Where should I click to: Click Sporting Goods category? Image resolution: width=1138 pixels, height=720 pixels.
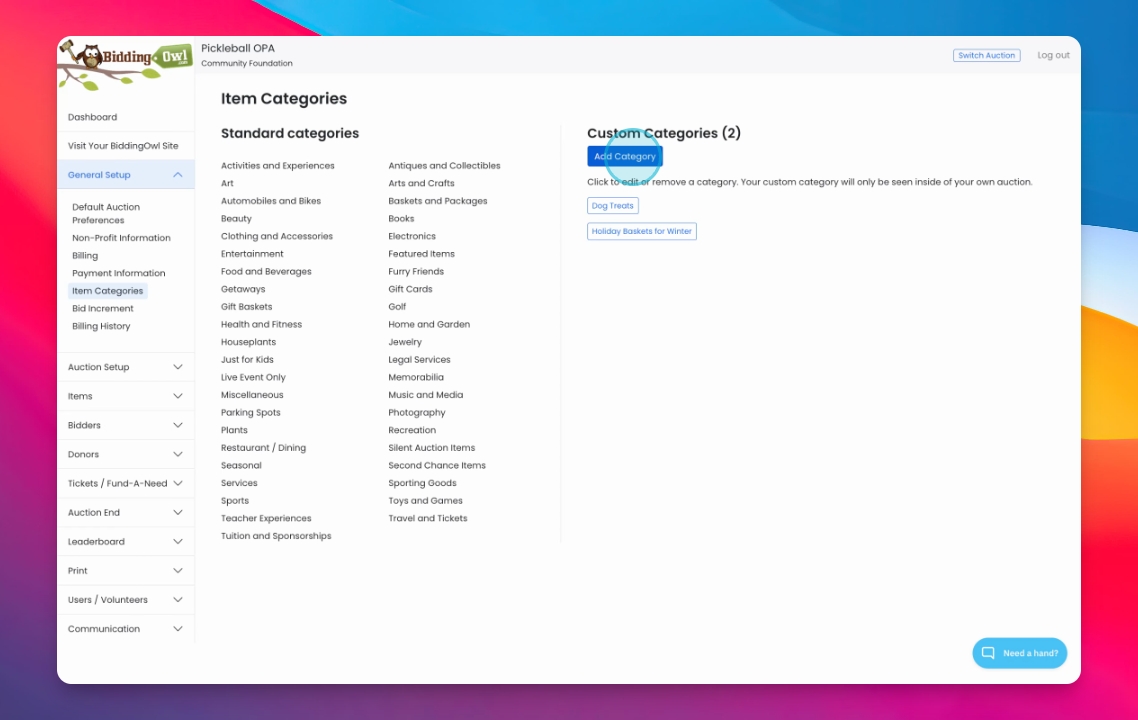coord(422,483)
